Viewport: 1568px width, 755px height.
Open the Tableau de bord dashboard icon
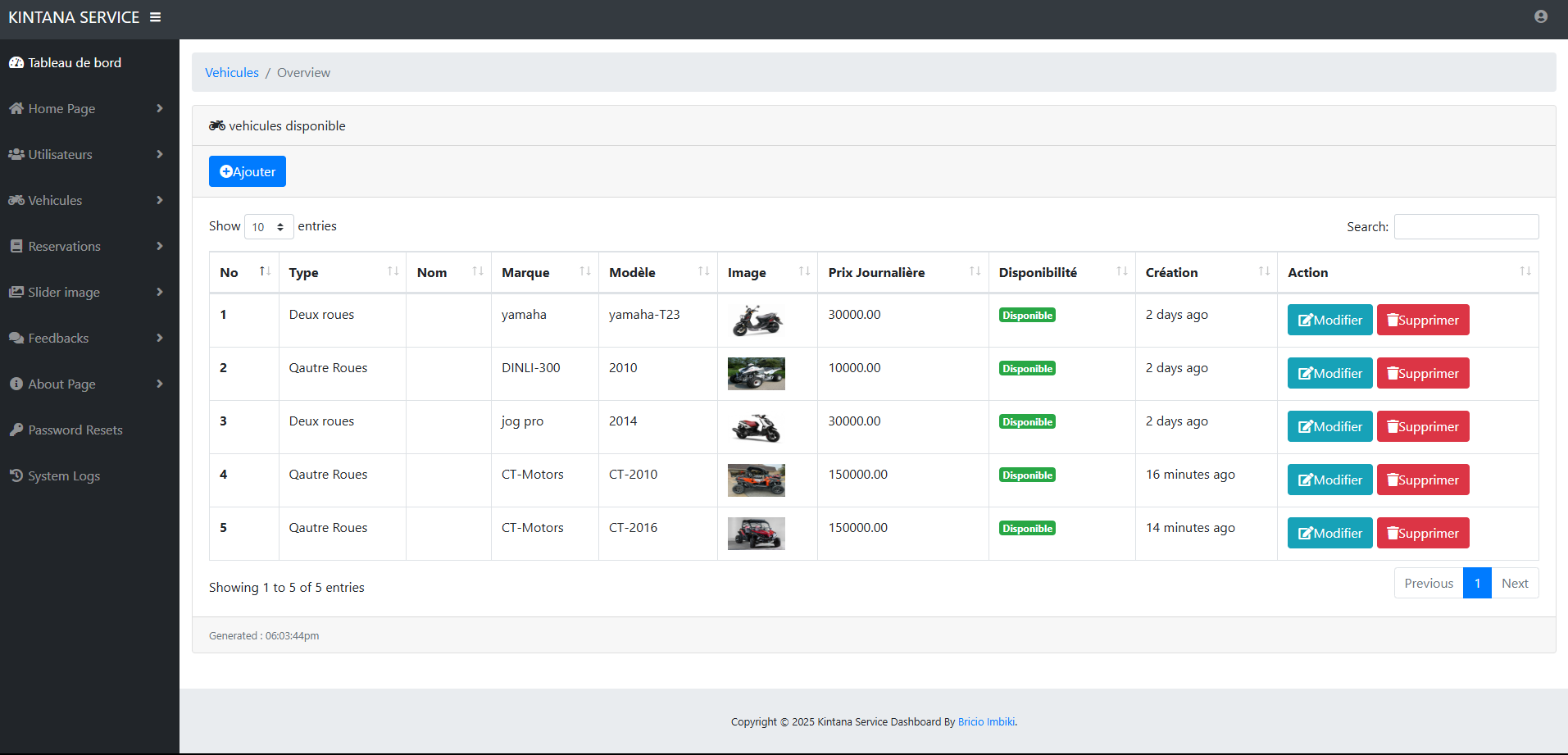[x=16, y=62]
